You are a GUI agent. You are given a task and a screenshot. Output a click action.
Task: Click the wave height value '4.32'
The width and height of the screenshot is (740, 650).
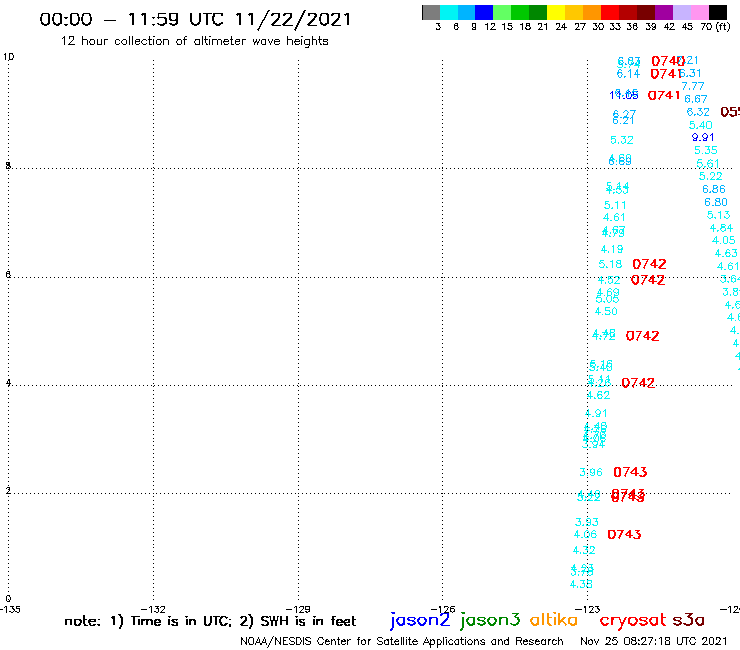[x=584, y=550]
